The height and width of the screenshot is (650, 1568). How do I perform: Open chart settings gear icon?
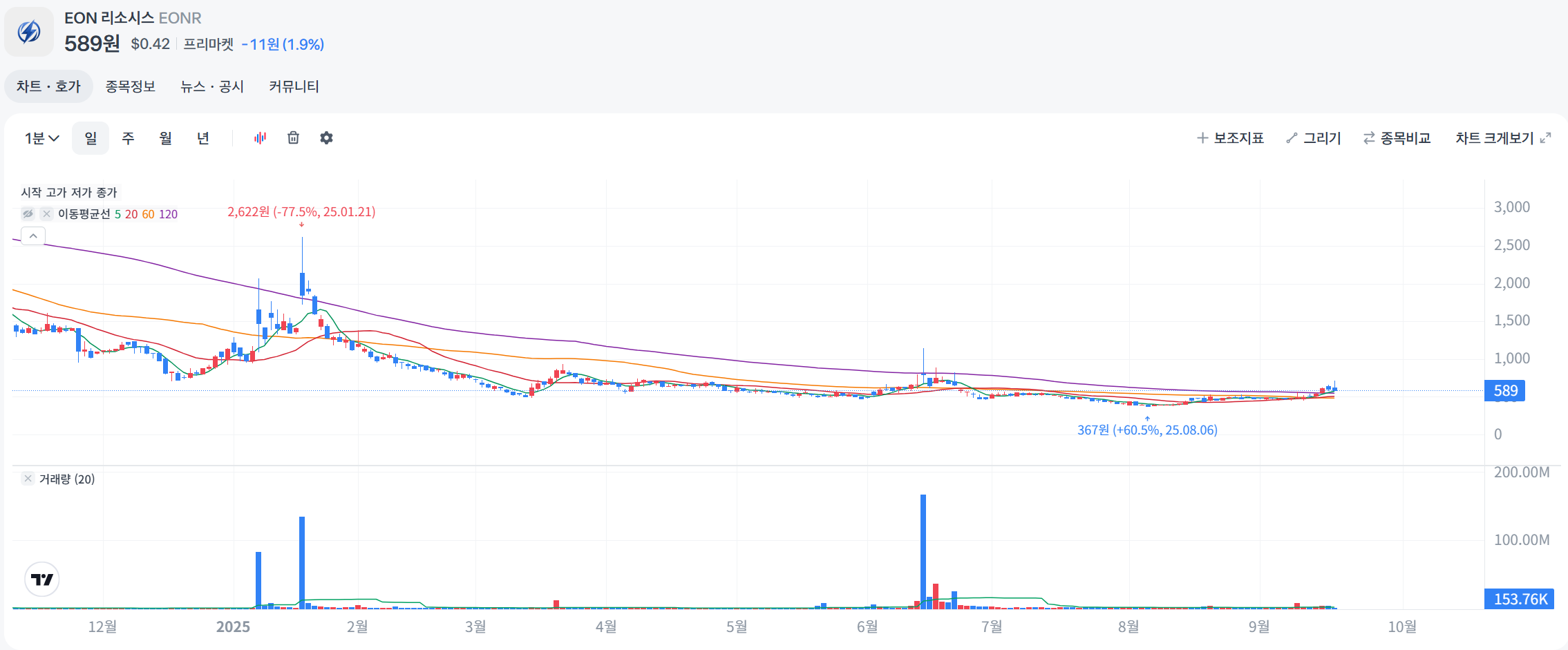point(326,138)
